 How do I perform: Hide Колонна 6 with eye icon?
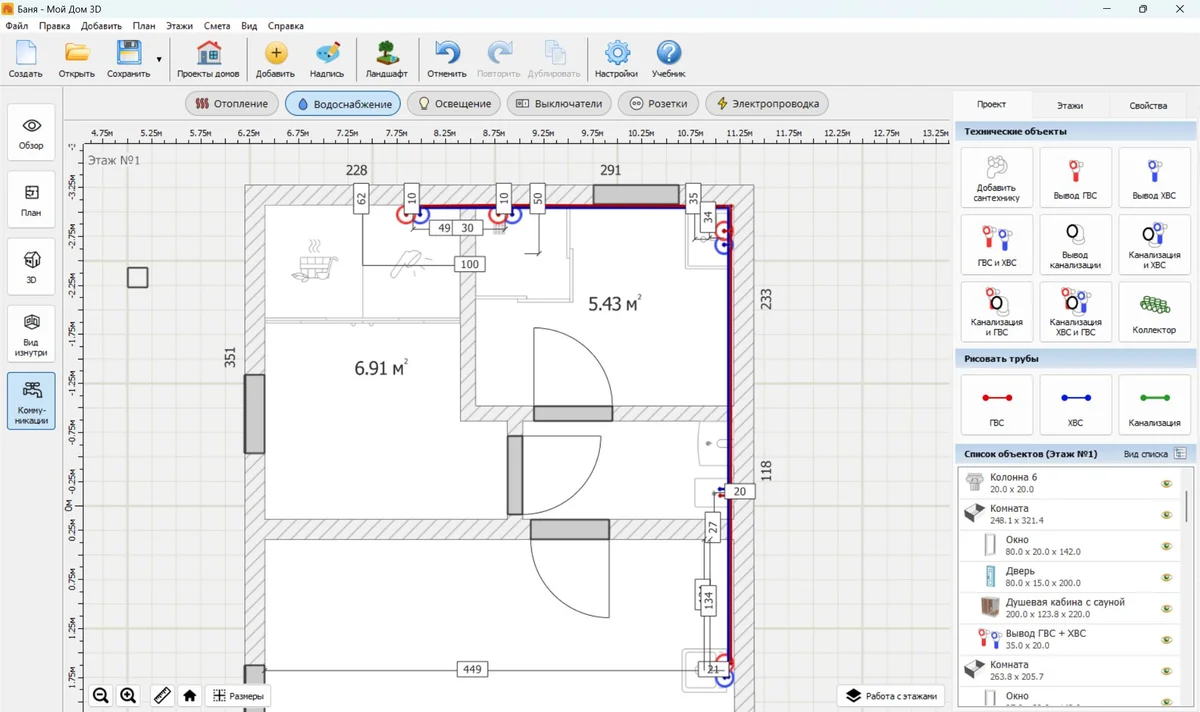(1166, 483)
